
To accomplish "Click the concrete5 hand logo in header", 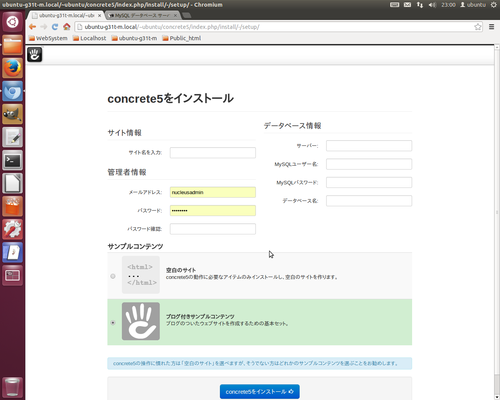I will point(35,55).
